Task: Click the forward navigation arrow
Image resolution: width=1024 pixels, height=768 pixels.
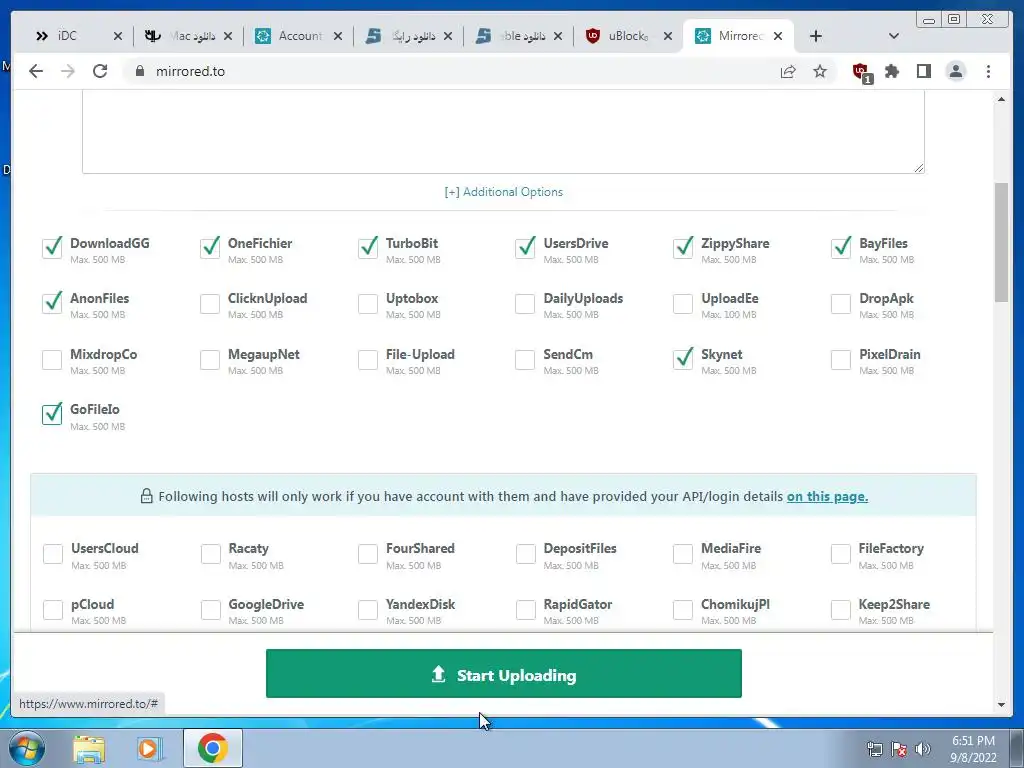Action: (x=68, y=71)
